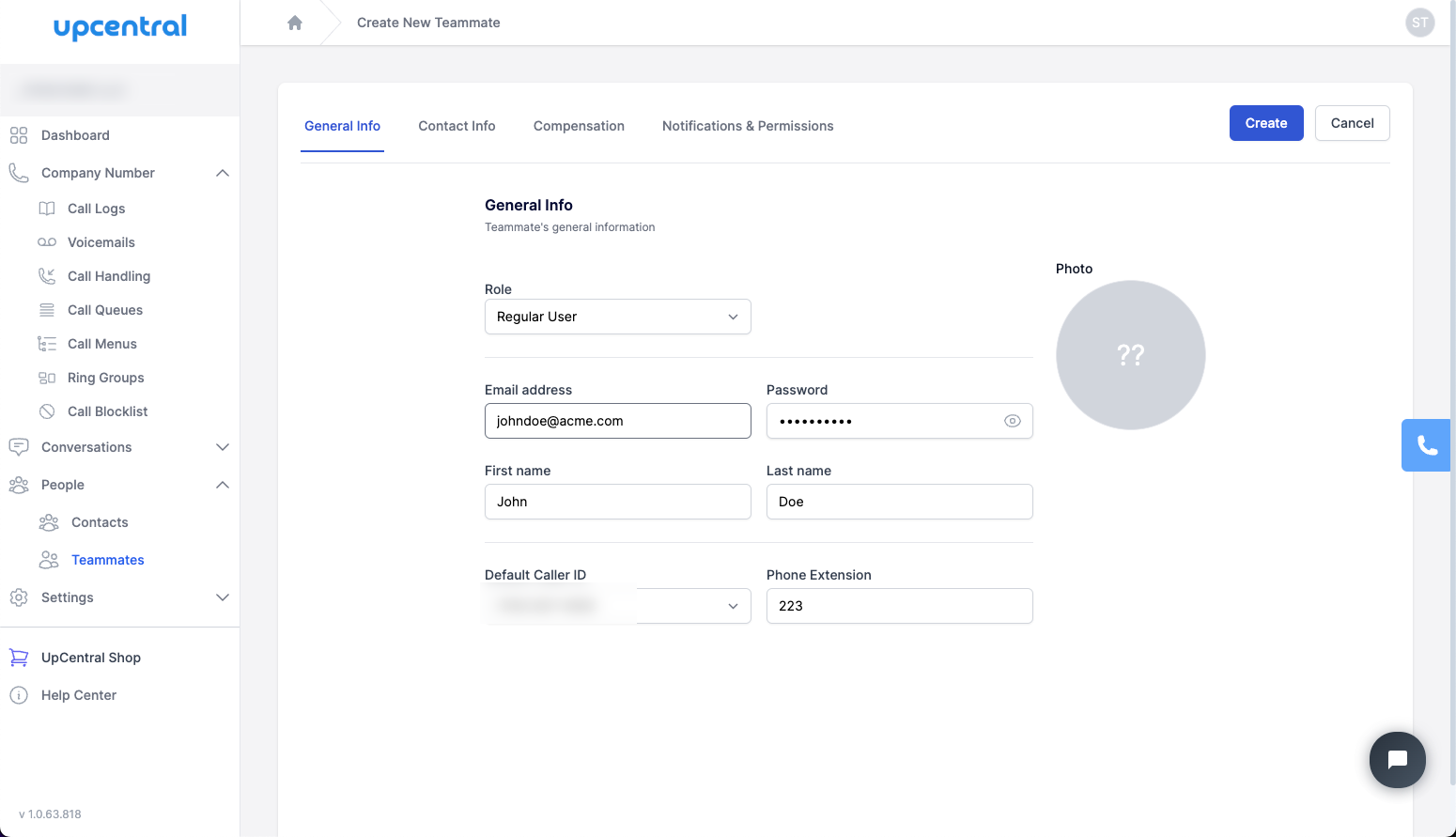
Task: Go to Voicemails in the sidebar
Action: point(101,242)
